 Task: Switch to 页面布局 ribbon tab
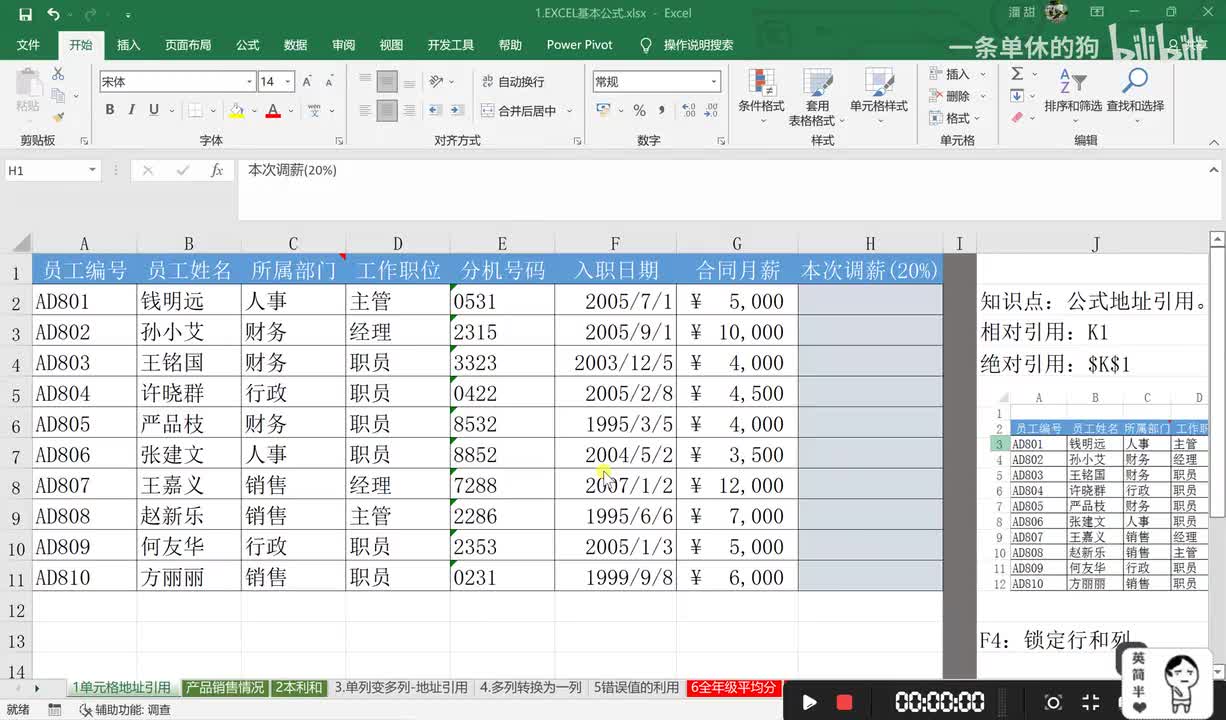pyautogui.click(x=188, y=45)
